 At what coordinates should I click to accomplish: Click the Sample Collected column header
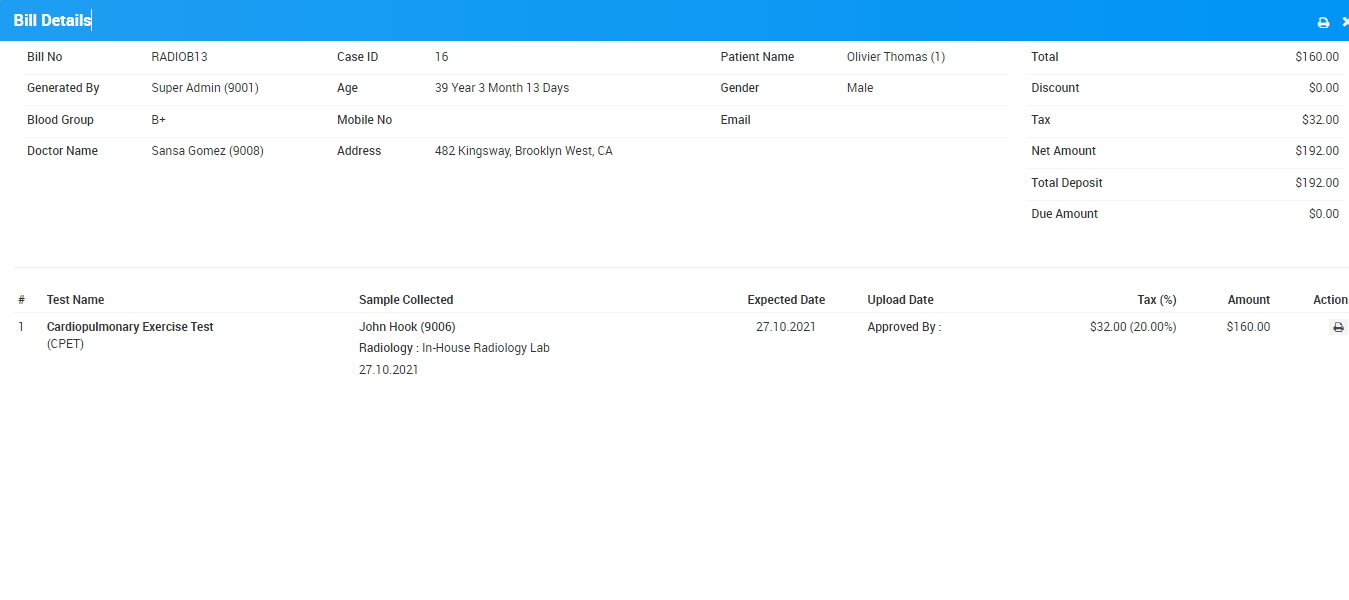point(406,300)
